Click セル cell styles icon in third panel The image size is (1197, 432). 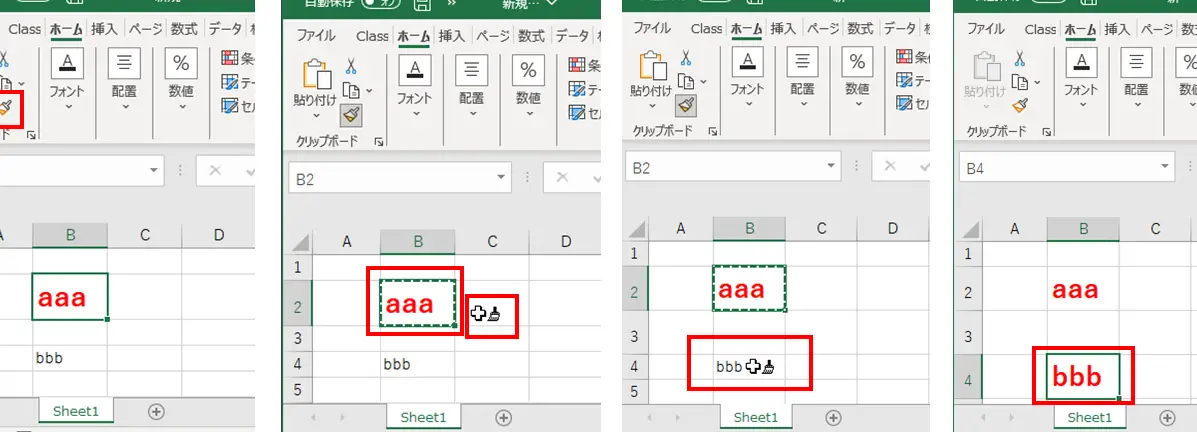coord(905,104)
